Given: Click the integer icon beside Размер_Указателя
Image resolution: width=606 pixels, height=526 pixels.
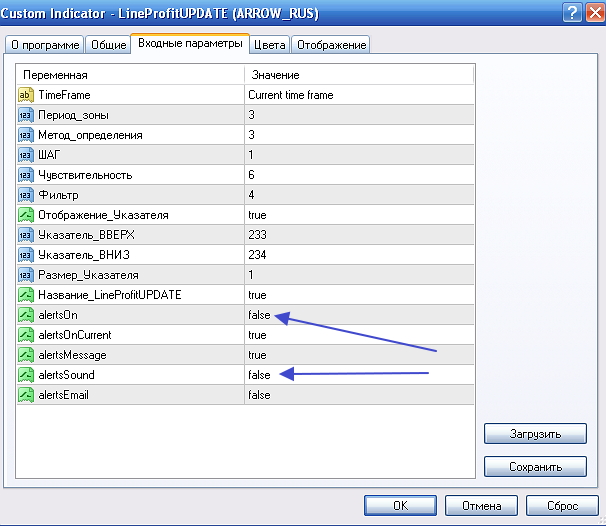Looking at the screenshot, I should click(x=26, y=275).
